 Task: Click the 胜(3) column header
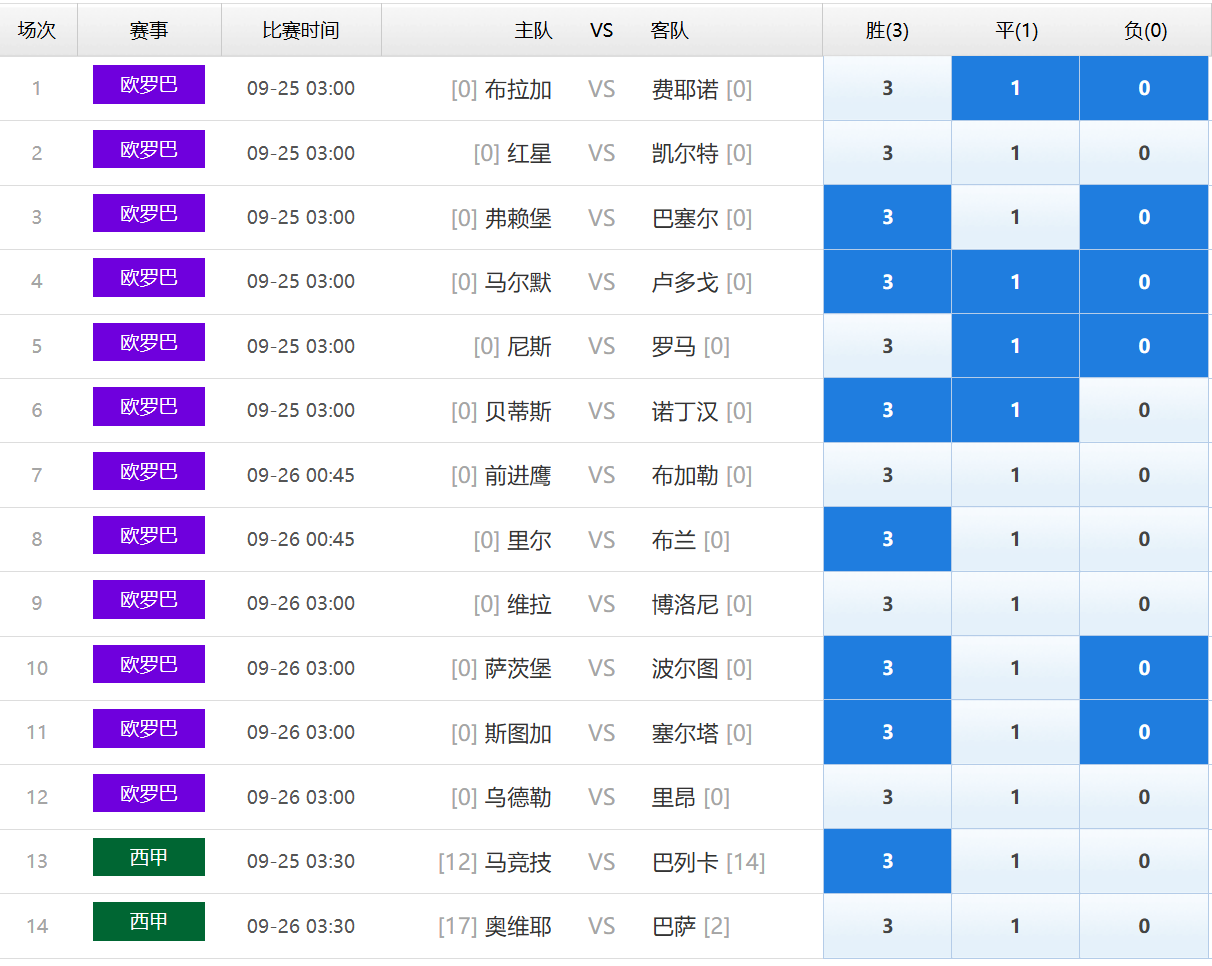[x=887, y=31]
